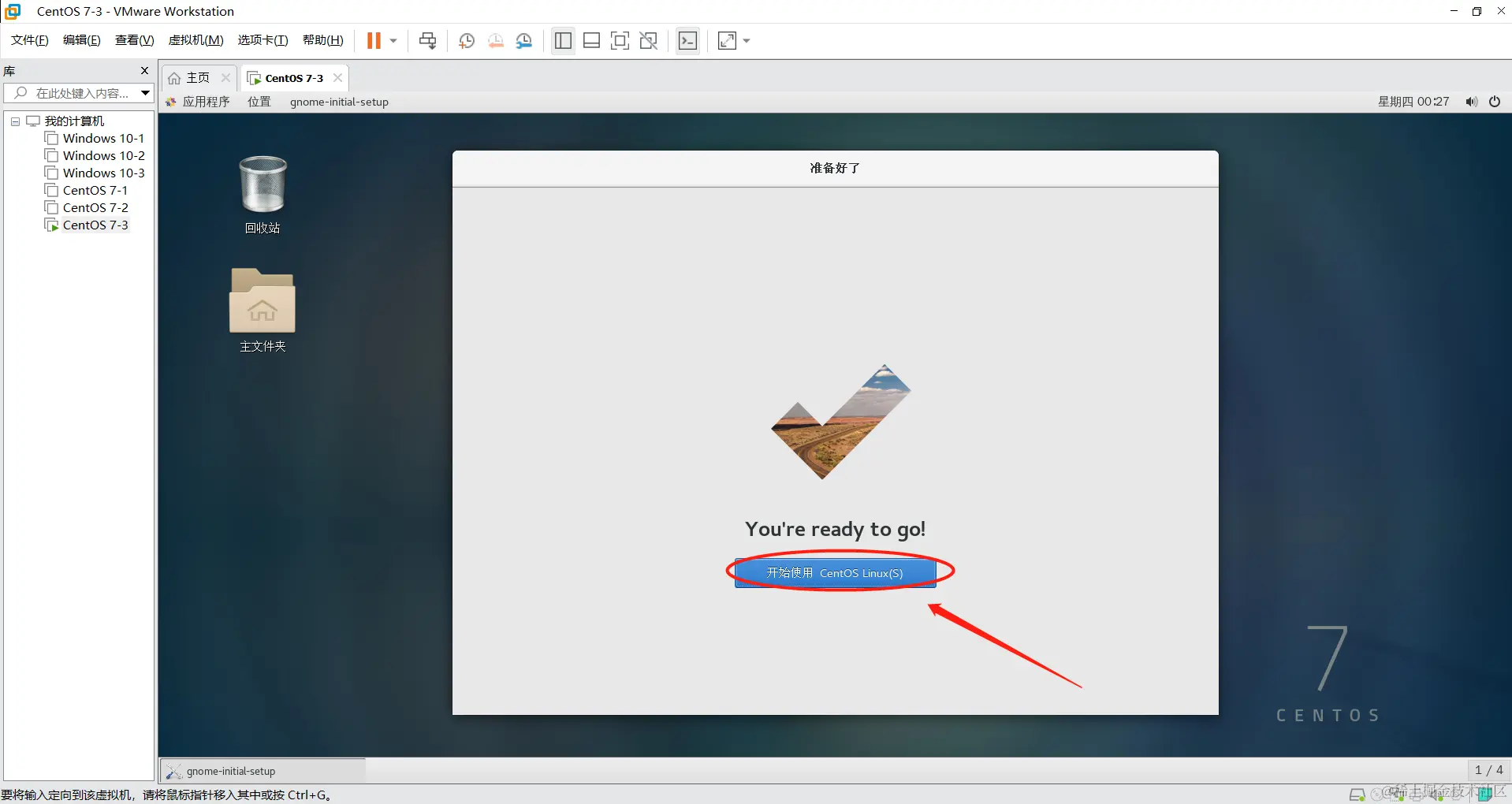Click the stretch guest display icon

pyautogui.click(x=728, y=41)
